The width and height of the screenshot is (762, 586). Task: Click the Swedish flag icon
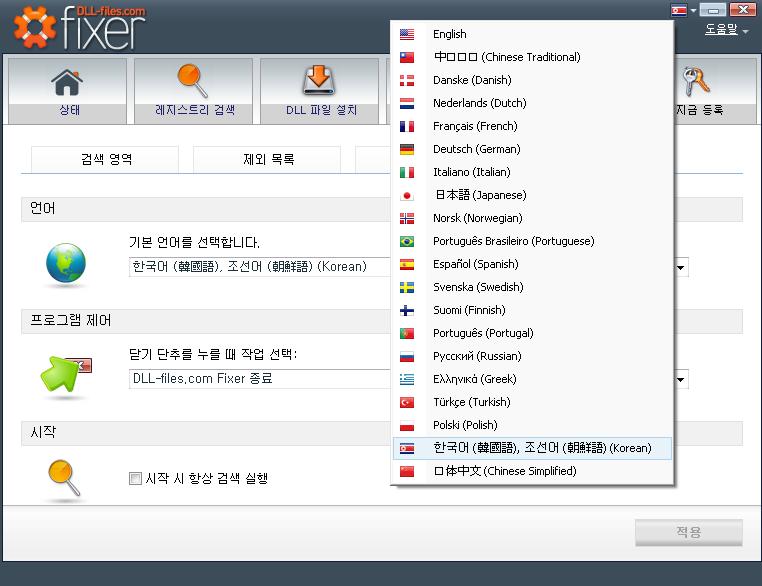[407, 287]
